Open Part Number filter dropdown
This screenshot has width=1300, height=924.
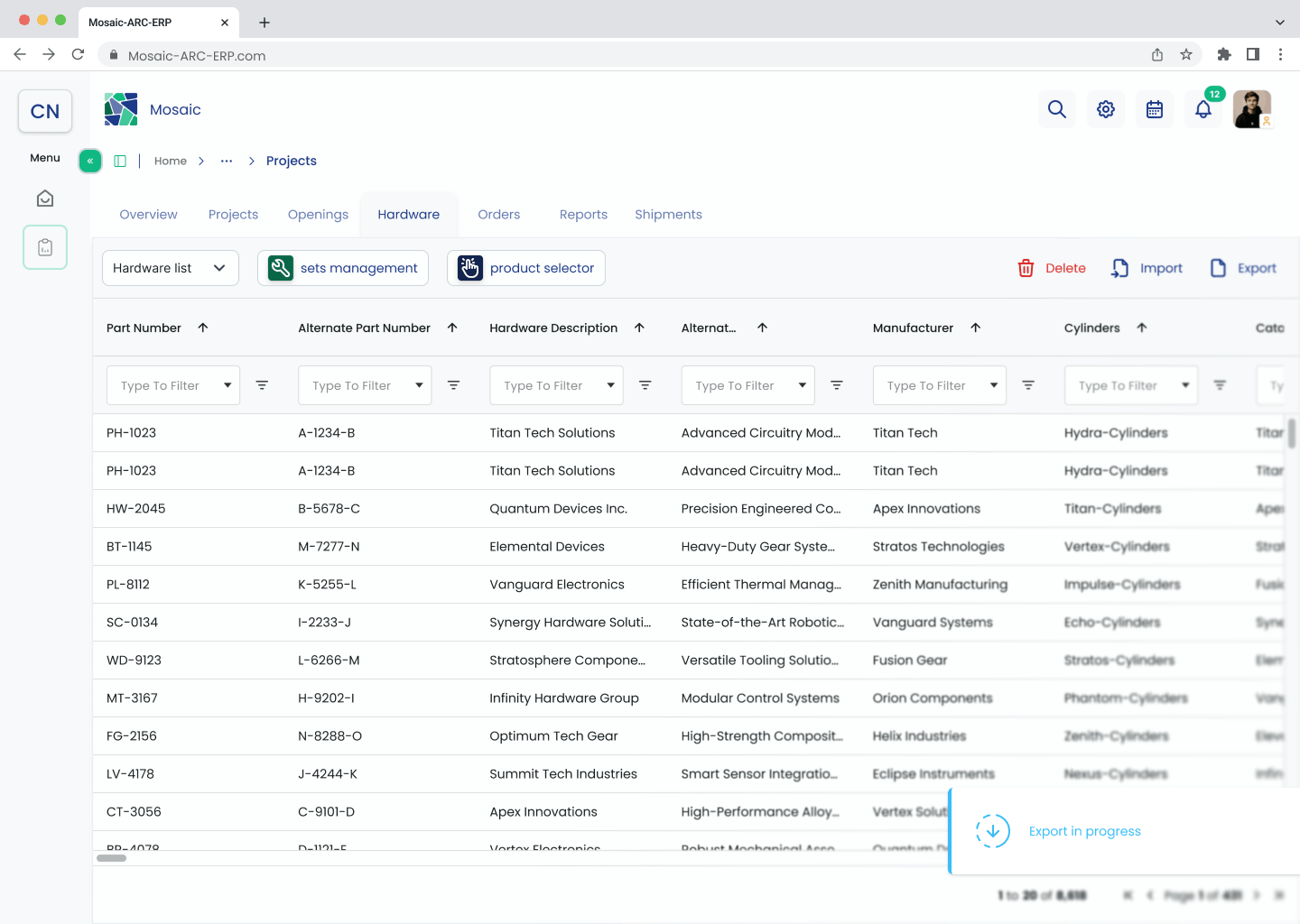(x=173, y=385)
